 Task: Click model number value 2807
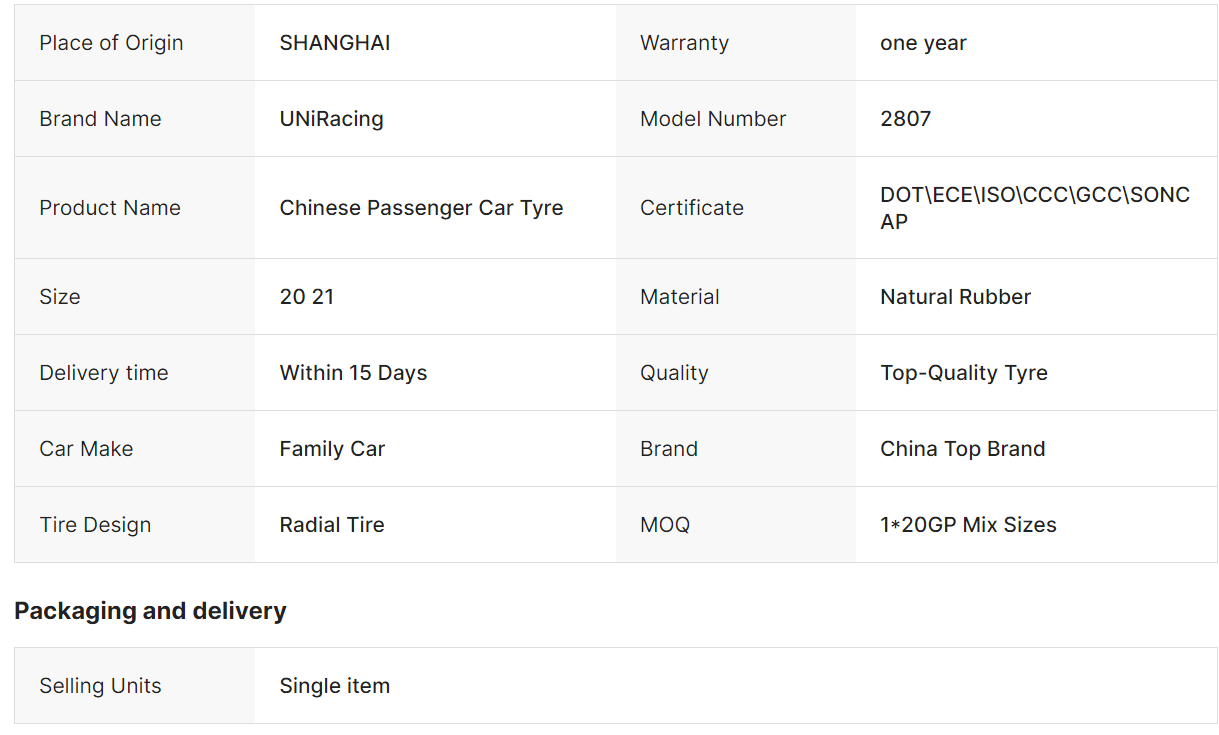[x=905, y=119]
